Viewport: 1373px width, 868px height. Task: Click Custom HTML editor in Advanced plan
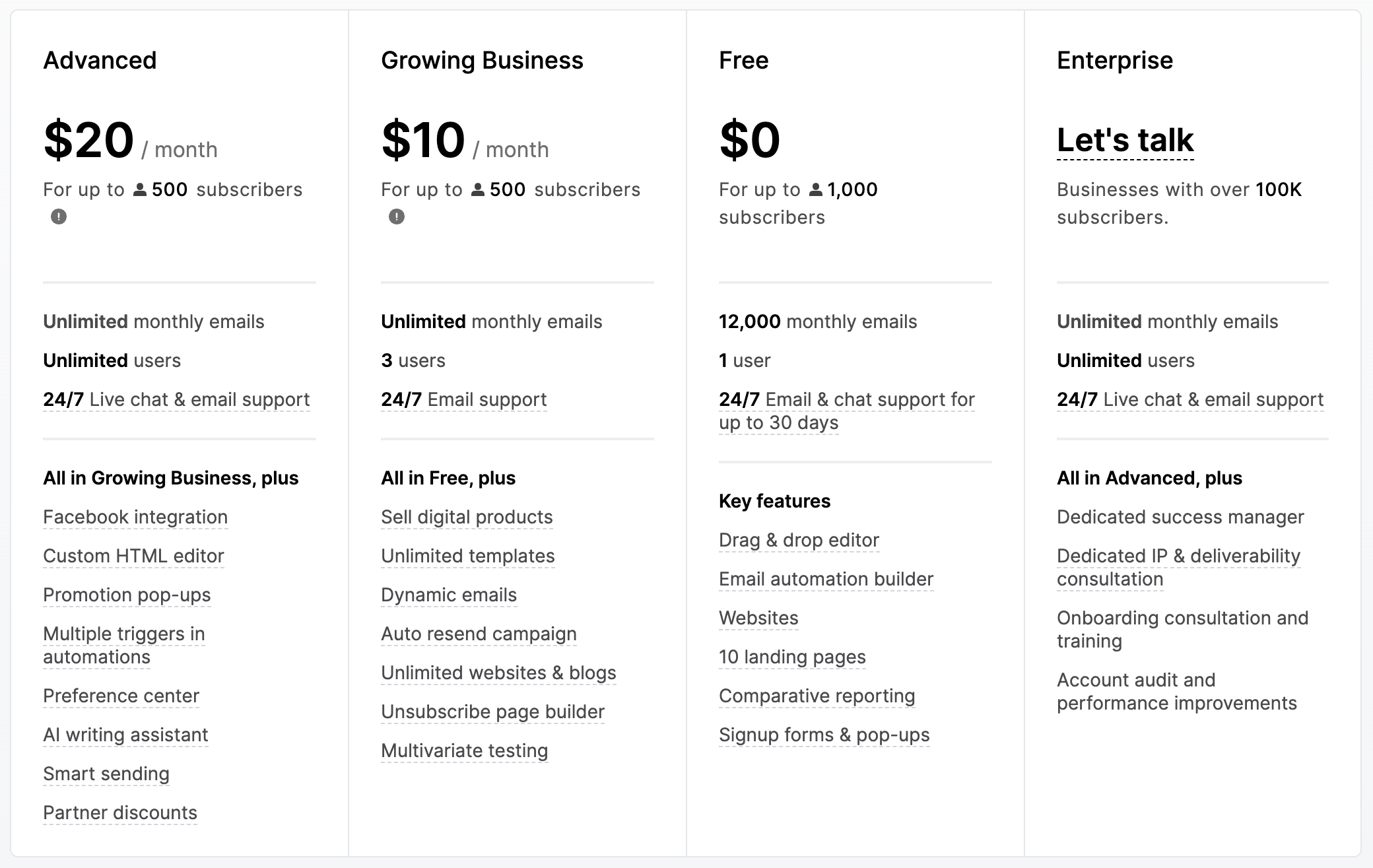coord(133,556)
